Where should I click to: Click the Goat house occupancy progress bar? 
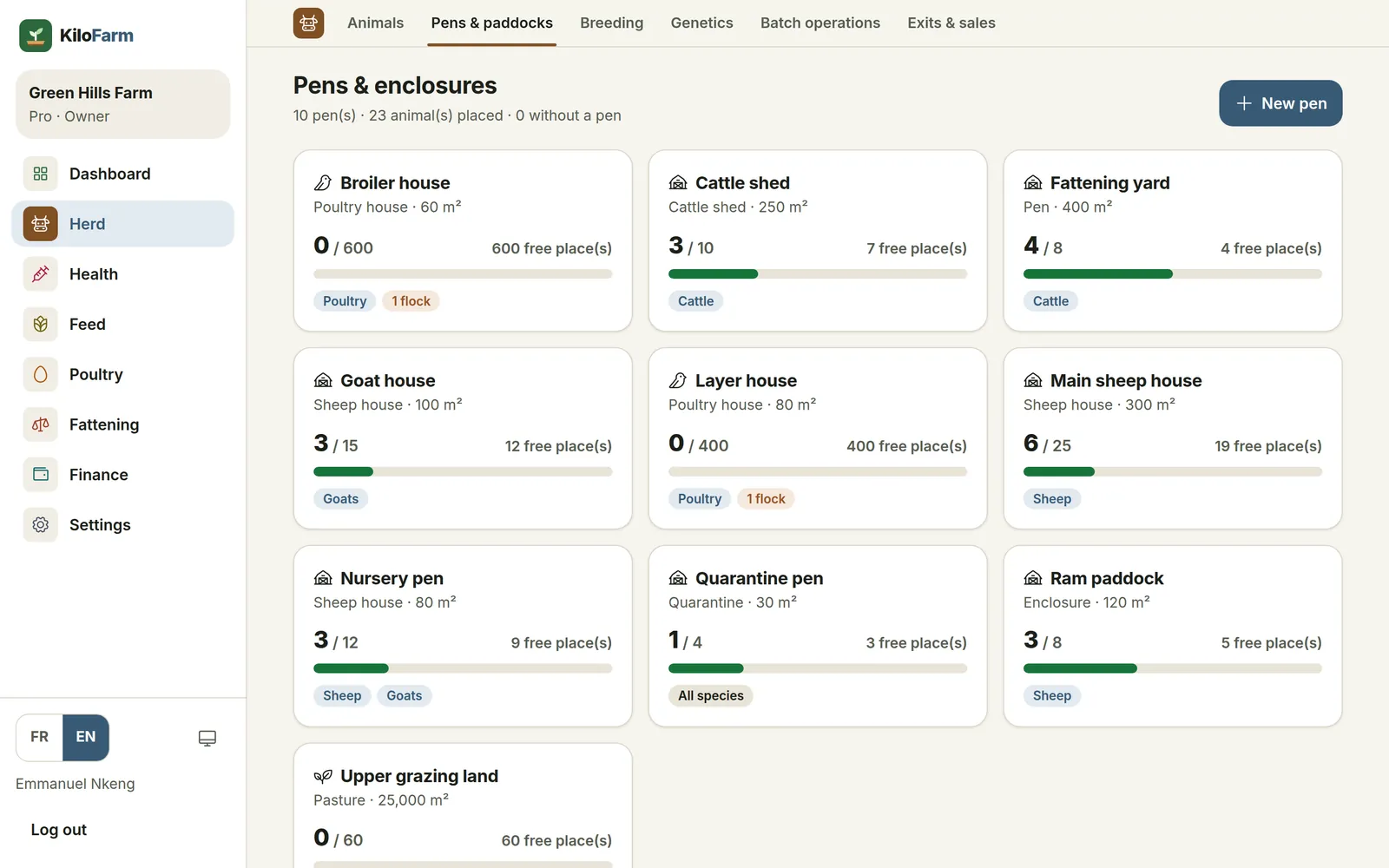coord(463,472)
